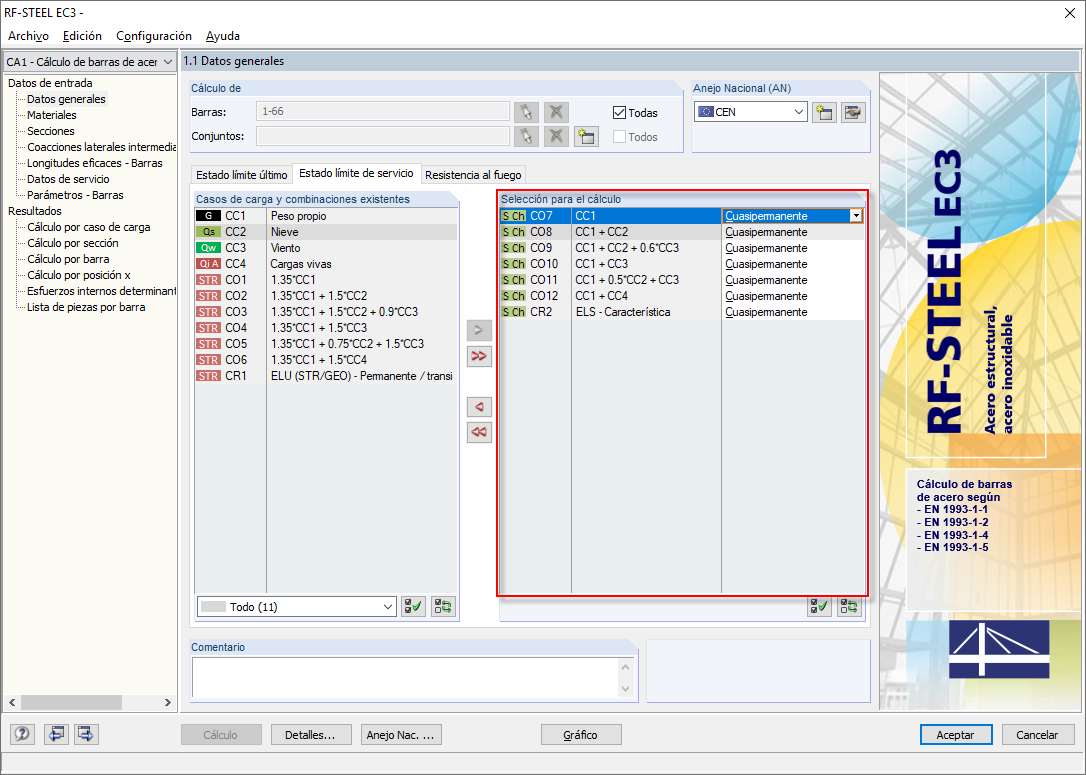Pick members graphically beside Barras field
1086x775 pixels.
526,112
